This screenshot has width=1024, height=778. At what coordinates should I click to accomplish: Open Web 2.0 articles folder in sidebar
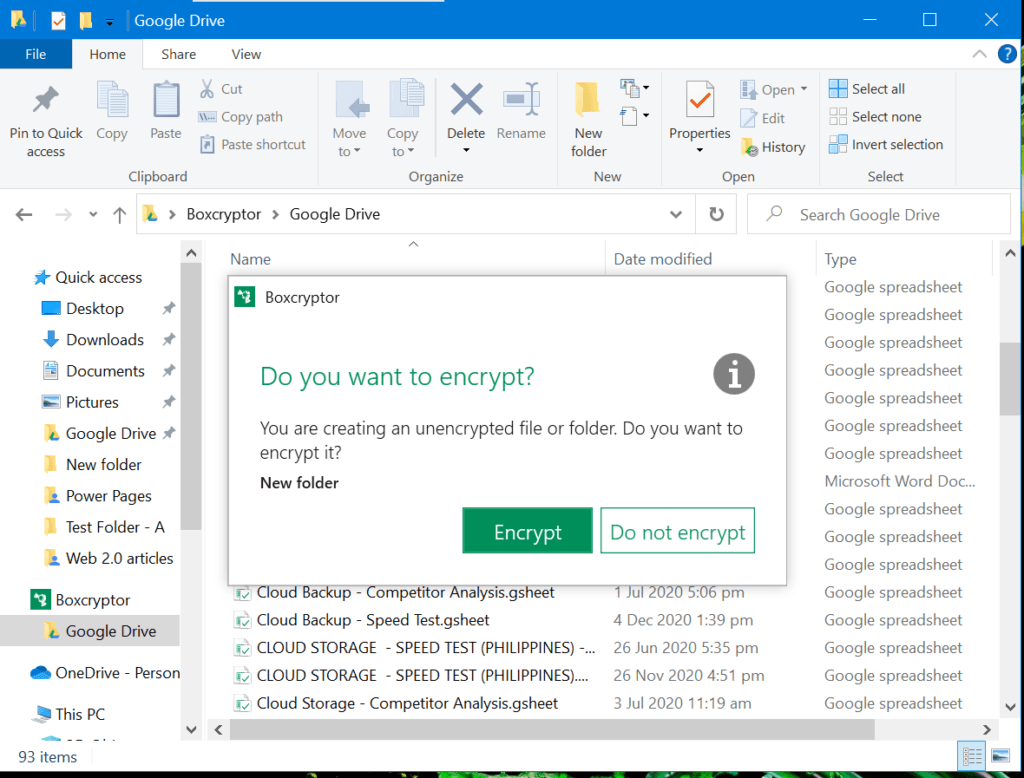pyautogui.click(x=120, y=559)
